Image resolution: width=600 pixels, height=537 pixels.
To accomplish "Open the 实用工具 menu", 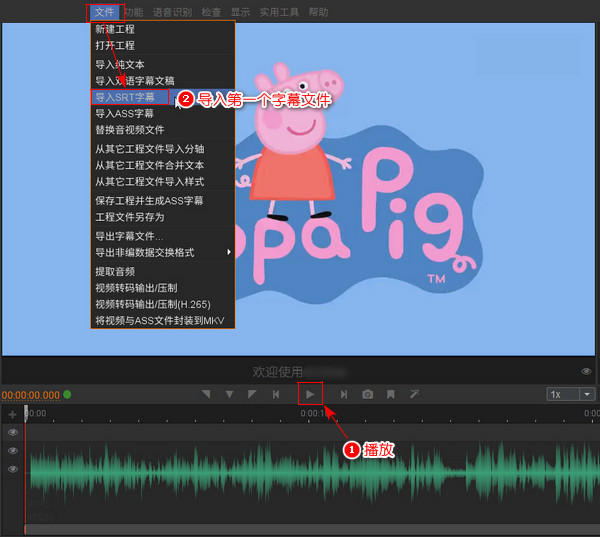I will pyautogui.click(x=279, y=12).
